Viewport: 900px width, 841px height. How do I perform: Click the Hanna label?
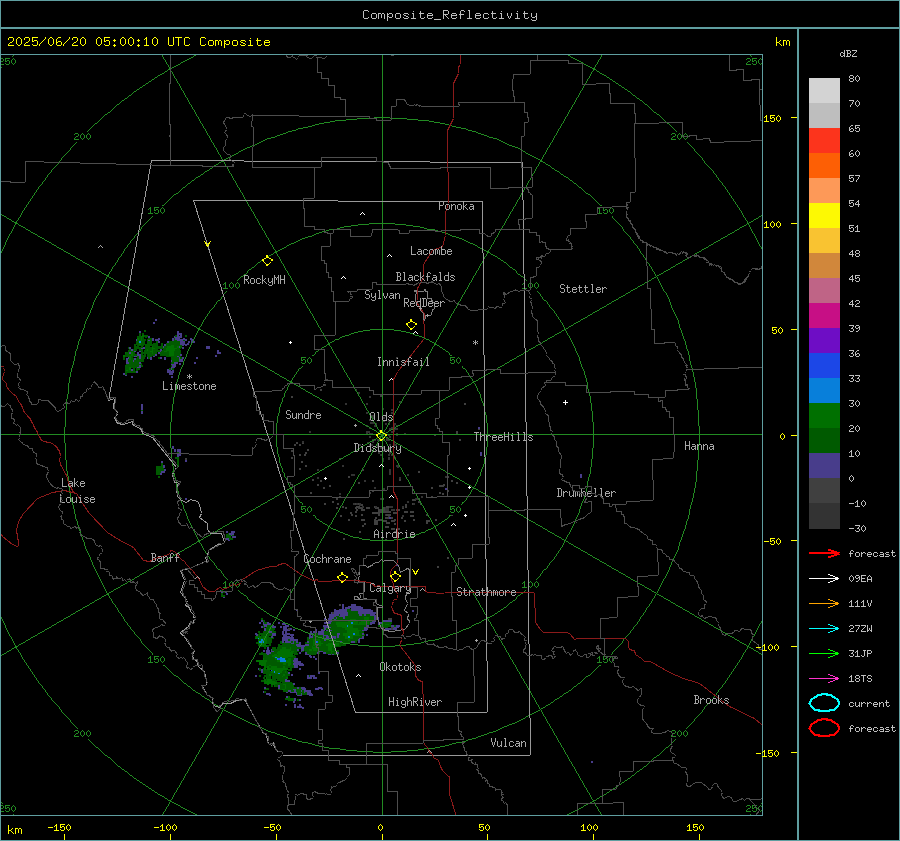pyautogui.click(x=699, y=446)
